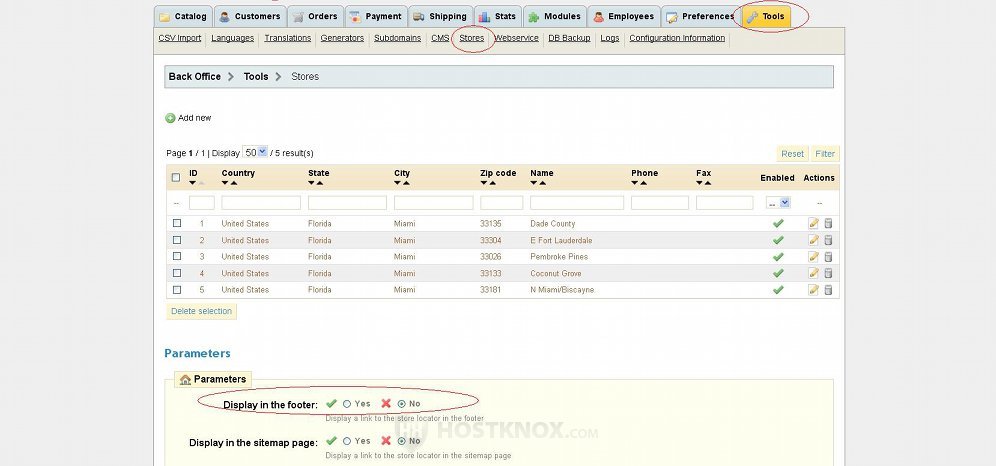Sort Zip code column descending arrow
Screen dimensions: 996x466
[484, 183]
